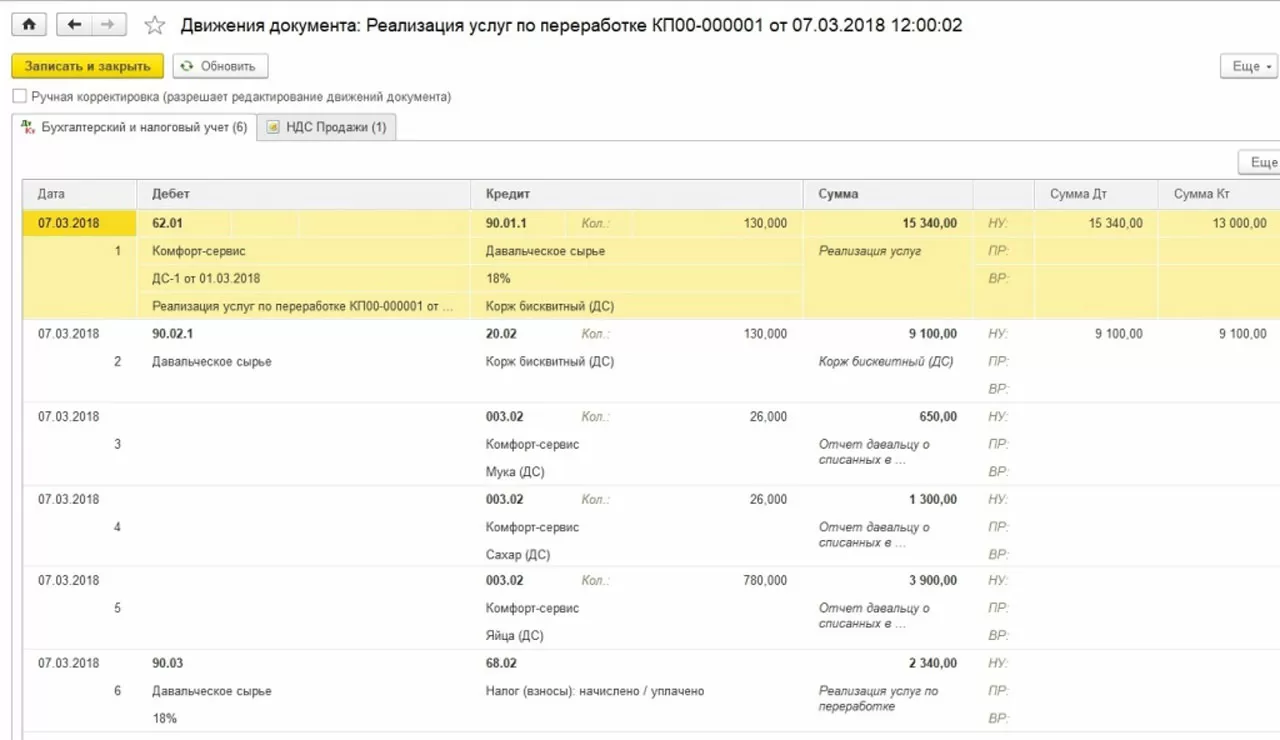Image resolution: width=1280 pixels, height=740 pixels.
Task: Click the Дебет column header
Action: (171, 194)
